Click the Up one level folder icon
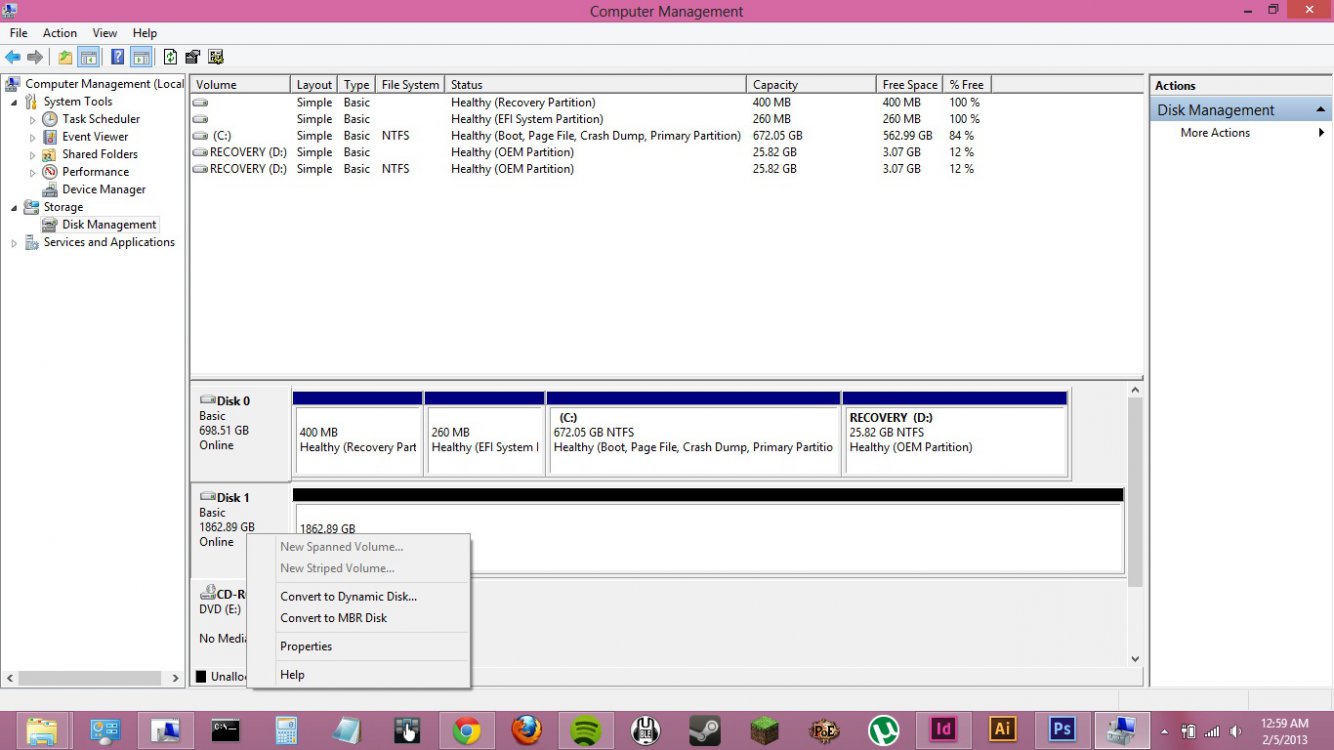Image resolution: width=1334 pixels, height=750 pixels. point(63,56)
